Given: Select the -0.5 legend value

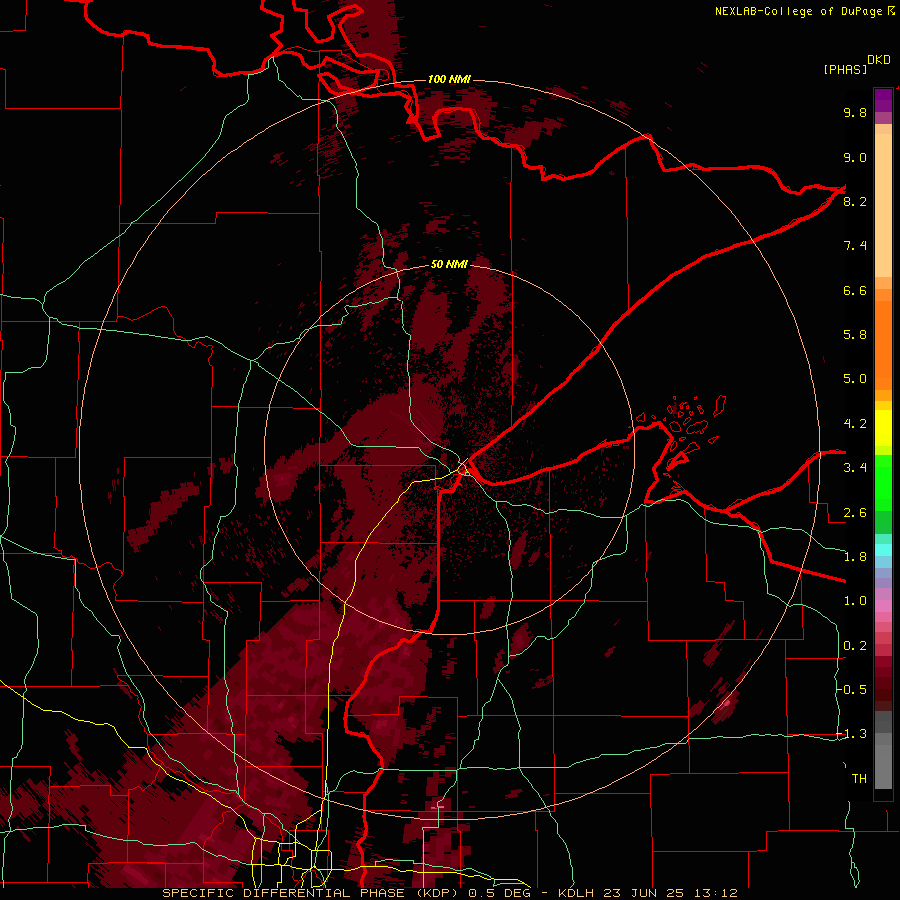Looking at the screenshot, I should (852, 690).
